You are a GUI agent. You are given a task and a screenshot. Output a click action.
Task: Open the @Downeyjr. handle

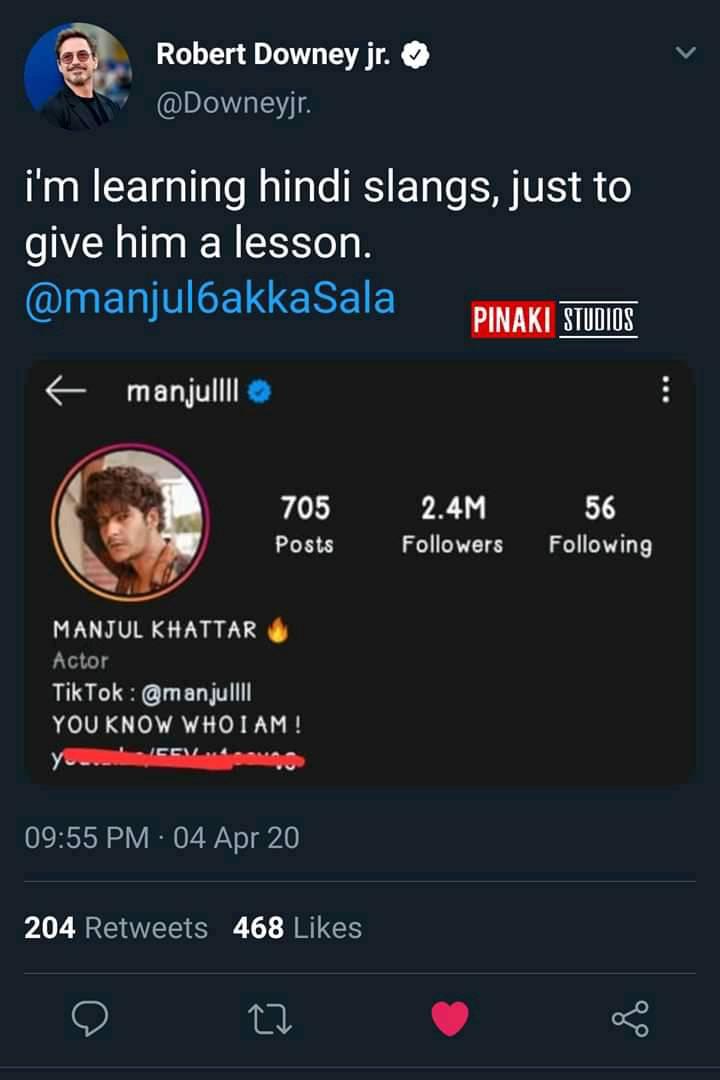234,104
